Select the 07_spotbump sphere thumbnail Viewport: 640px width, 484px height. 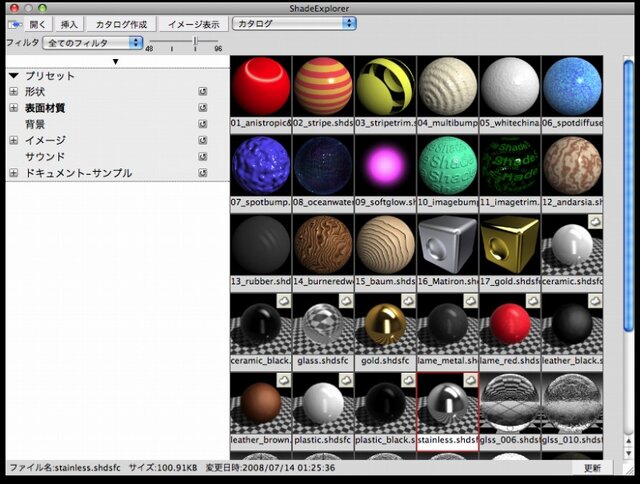(261, 166)
